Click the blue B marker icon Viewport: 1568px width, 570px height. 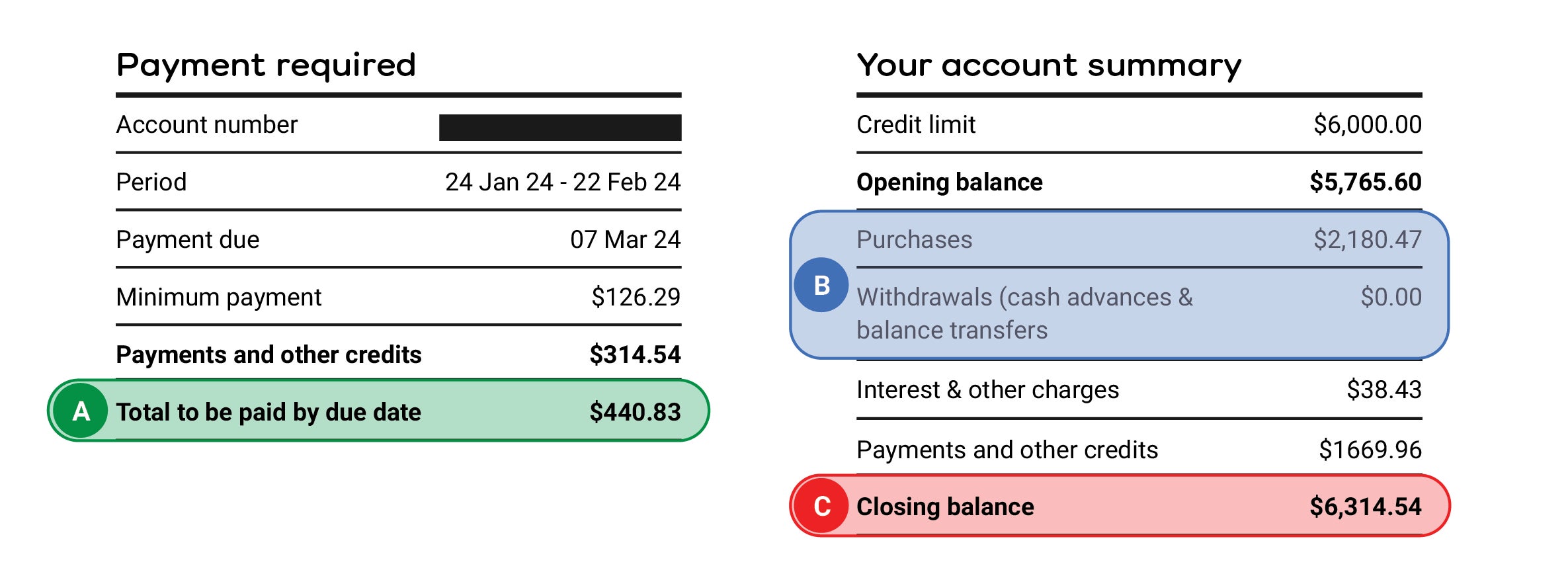pyautogui.click(x=821, y=285)
